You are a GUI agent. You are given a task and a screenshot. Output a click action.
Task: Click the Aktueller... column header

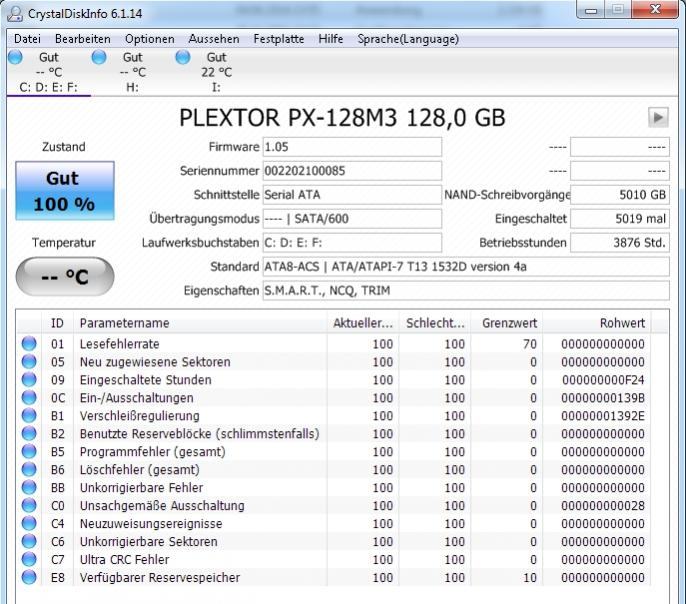click(363, 323)
